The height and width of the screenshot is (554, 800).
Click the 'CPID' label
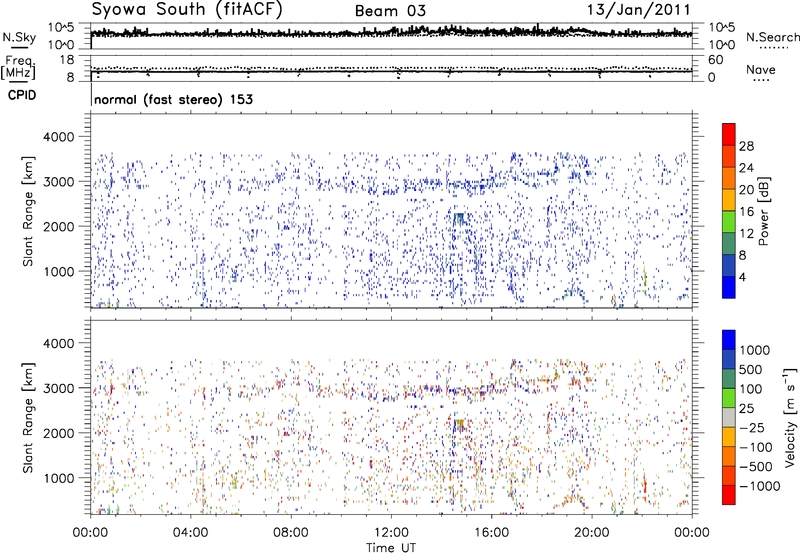click(22, 95)
